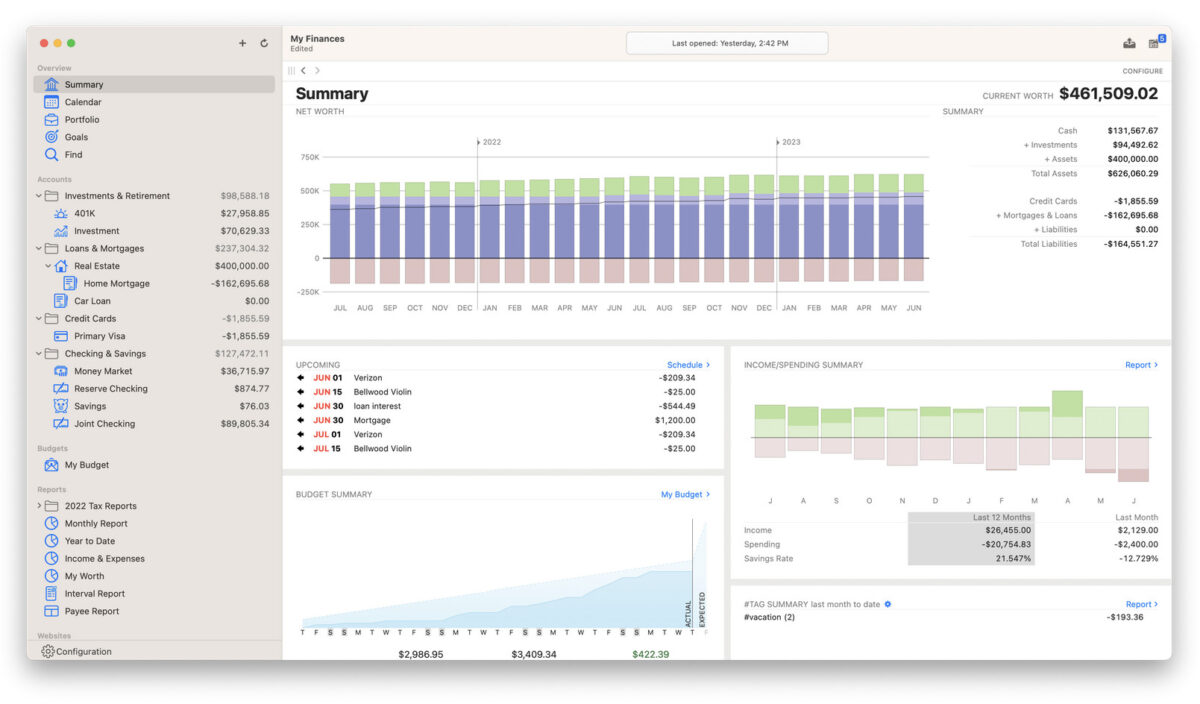This screenshot has width=1200, height=704.
Task: Expand the 2022 Tax Reports folder
Action: point(39,506)
